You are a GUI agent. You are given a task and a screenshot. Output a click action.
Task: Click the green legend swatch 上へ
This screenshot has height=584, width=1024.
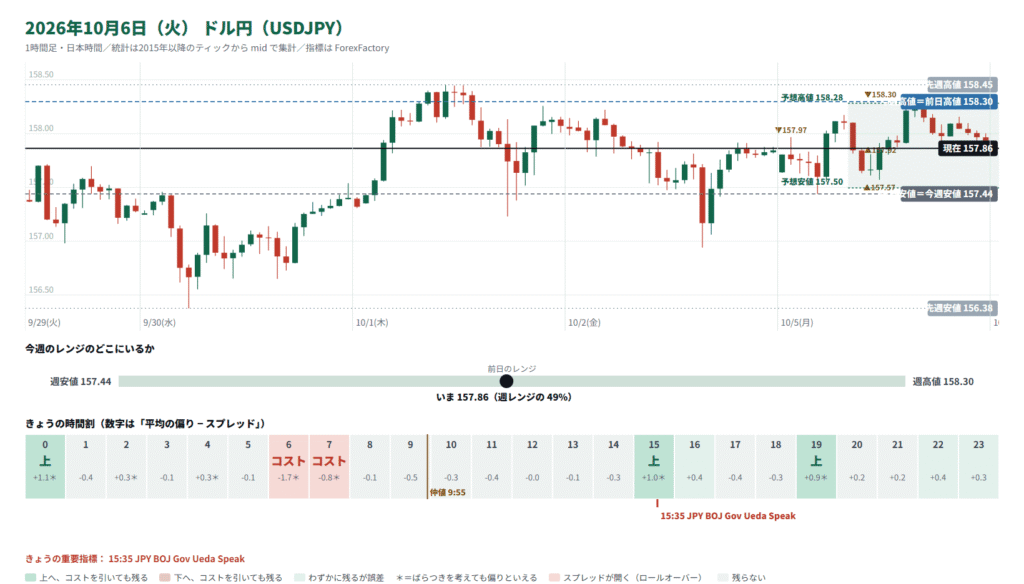[30, 577]
